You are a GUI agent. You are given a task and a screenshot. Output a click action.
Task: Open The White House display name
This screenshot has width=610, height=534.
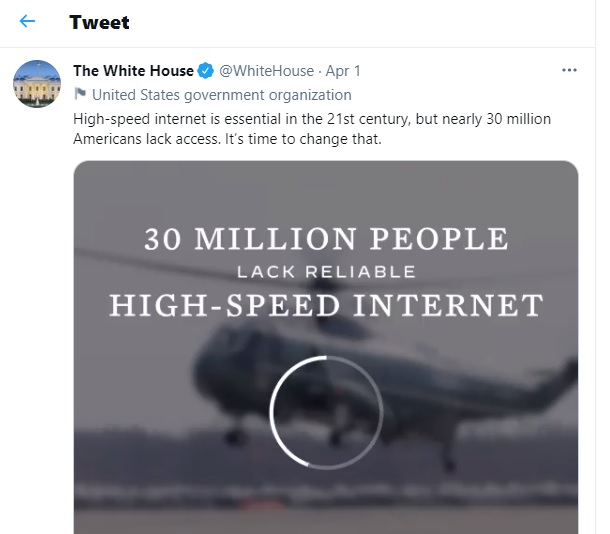click(x=133, y=71)
